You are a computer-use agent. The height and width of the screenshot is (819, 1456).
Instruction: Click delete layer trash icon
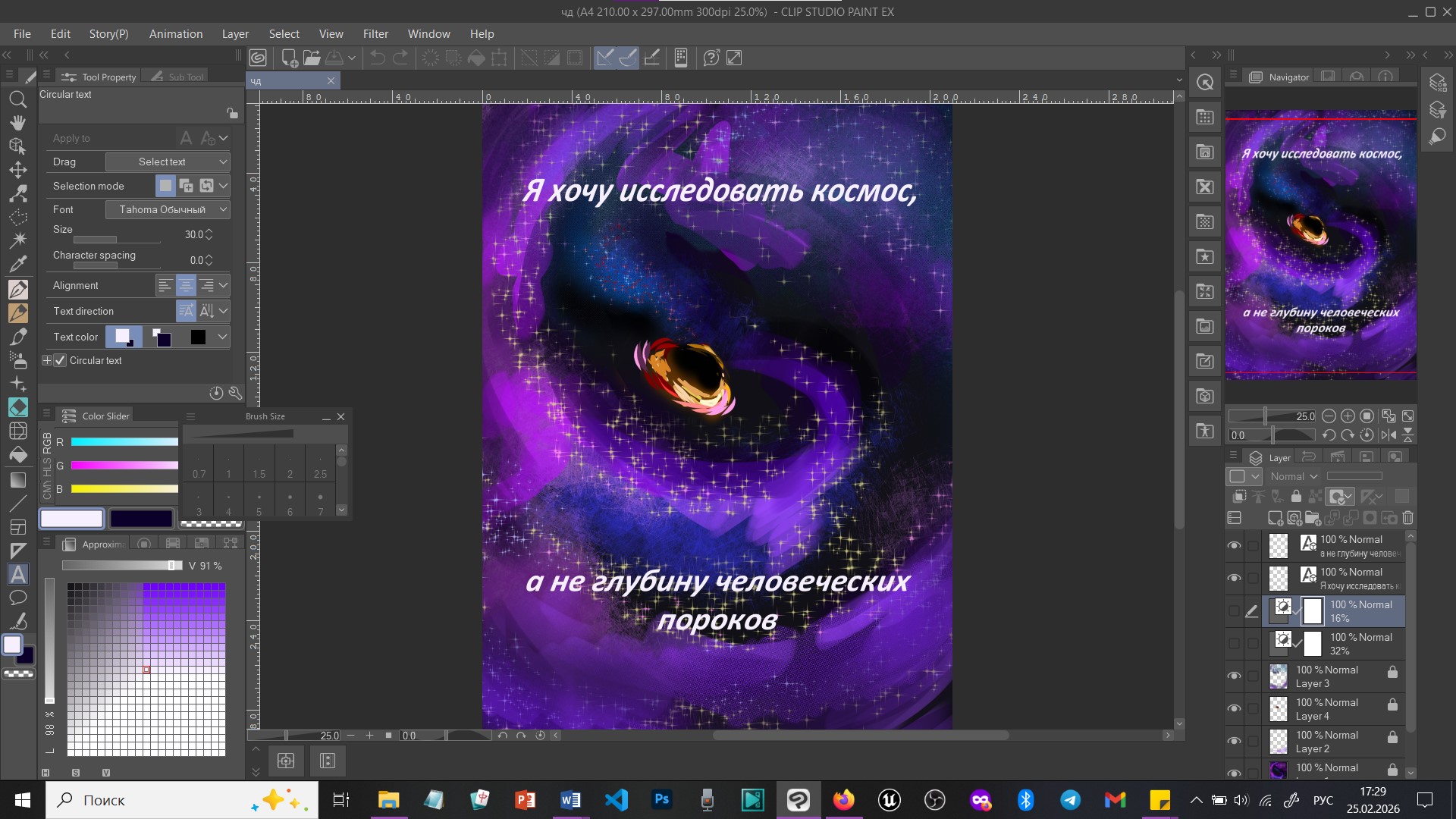[1408, 518]
